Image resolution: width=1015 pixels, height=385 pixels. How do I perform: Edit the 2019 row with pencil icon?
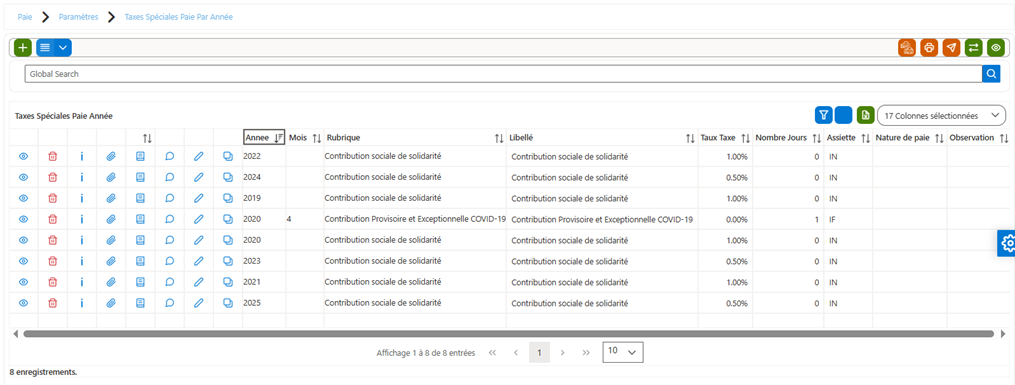click(199, 198)
